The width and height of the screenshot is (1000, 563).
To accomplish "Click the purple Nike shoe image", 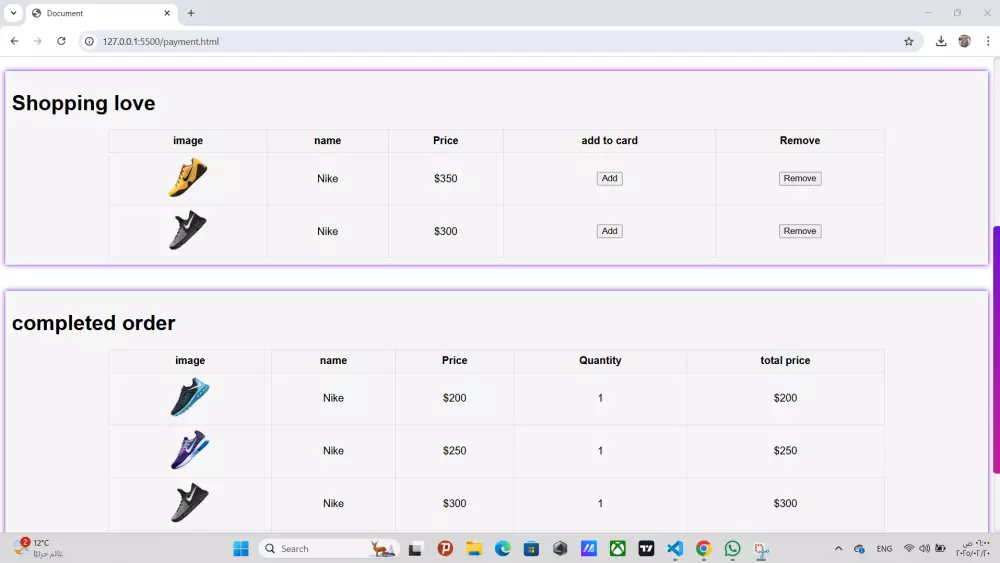I will (x=189, y=450).
